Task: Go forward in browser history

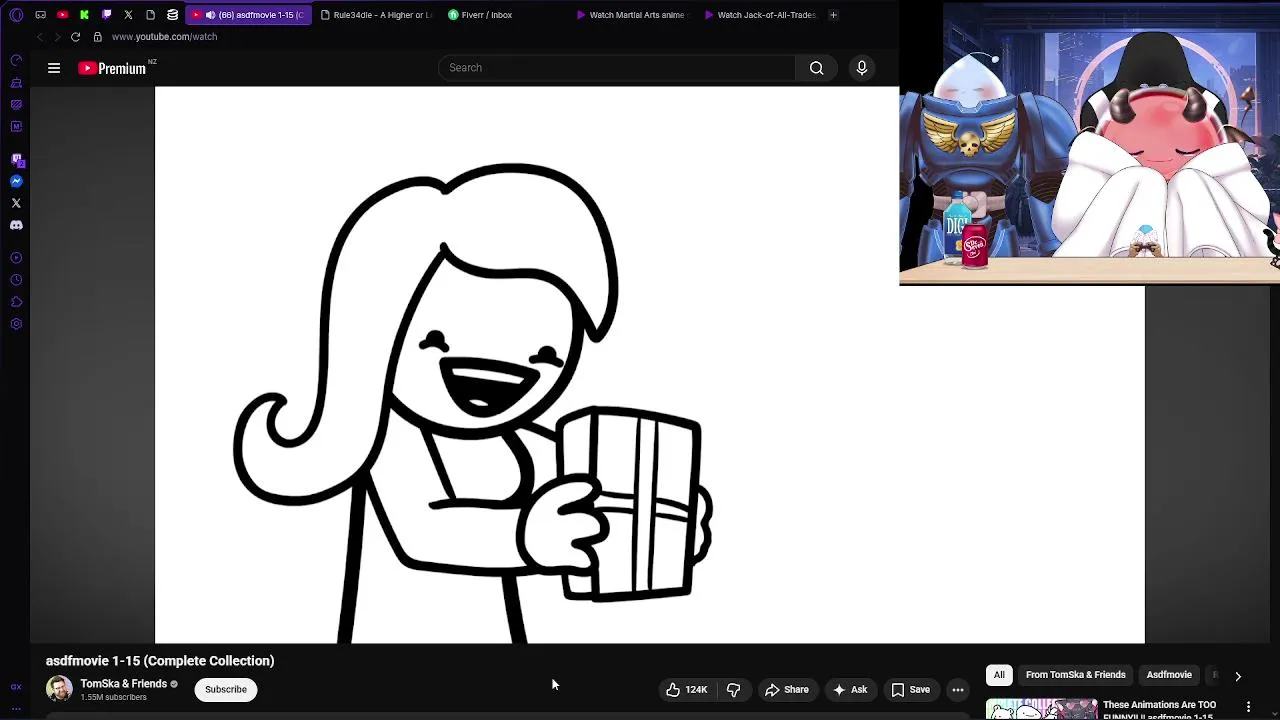Action: click(x=57, y=37)
